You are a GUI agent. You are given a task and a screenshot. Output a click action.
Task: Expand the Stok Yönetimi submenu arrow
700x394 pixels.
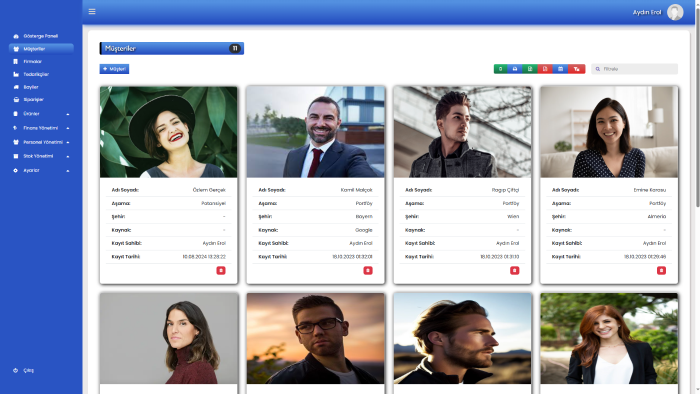coord(68,157)
